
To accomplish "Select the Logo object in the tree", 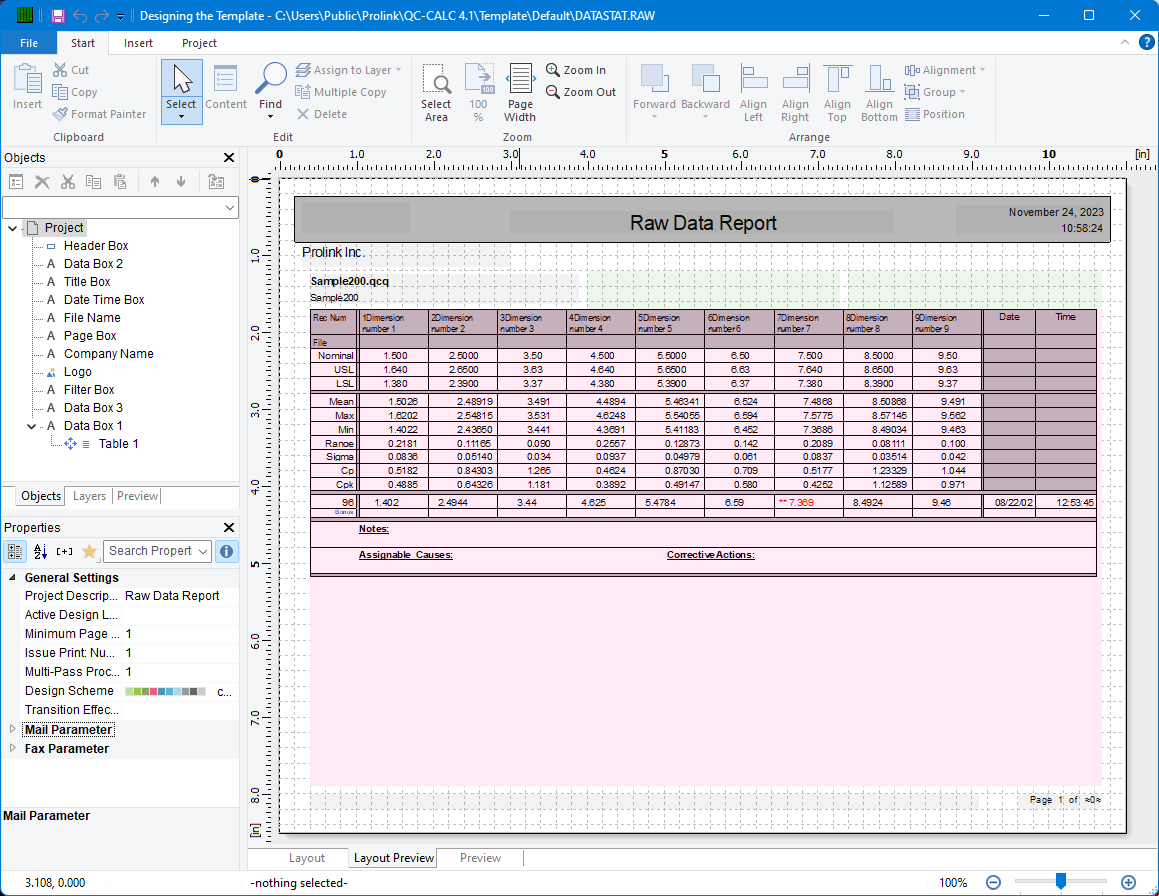I will click(78, 372).
